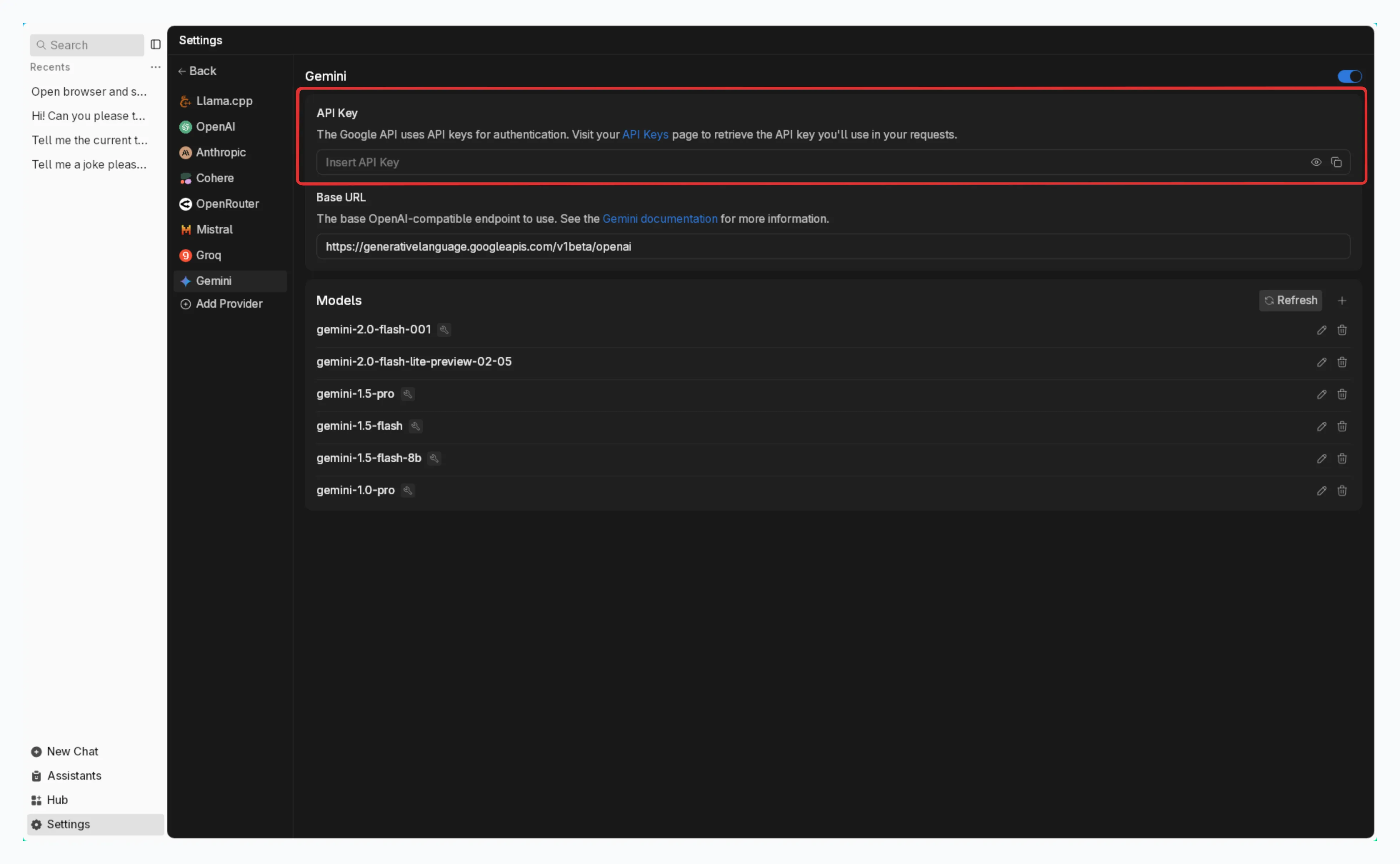Select the Anthropic provider
Screen dimensions: 1400x864
[221, 152]
